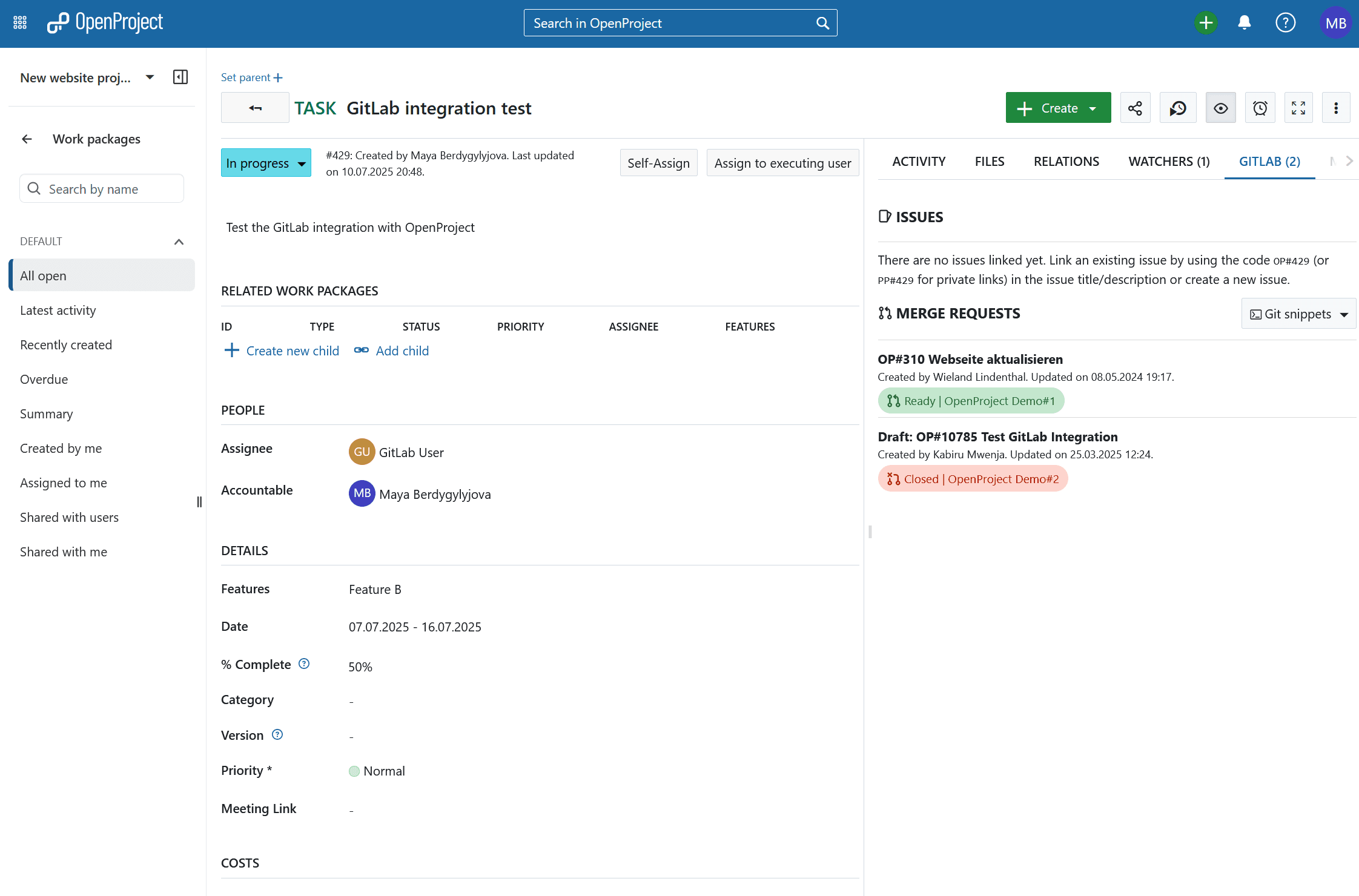
Task: Click the Self-Assign button
Action: point(658,163)
